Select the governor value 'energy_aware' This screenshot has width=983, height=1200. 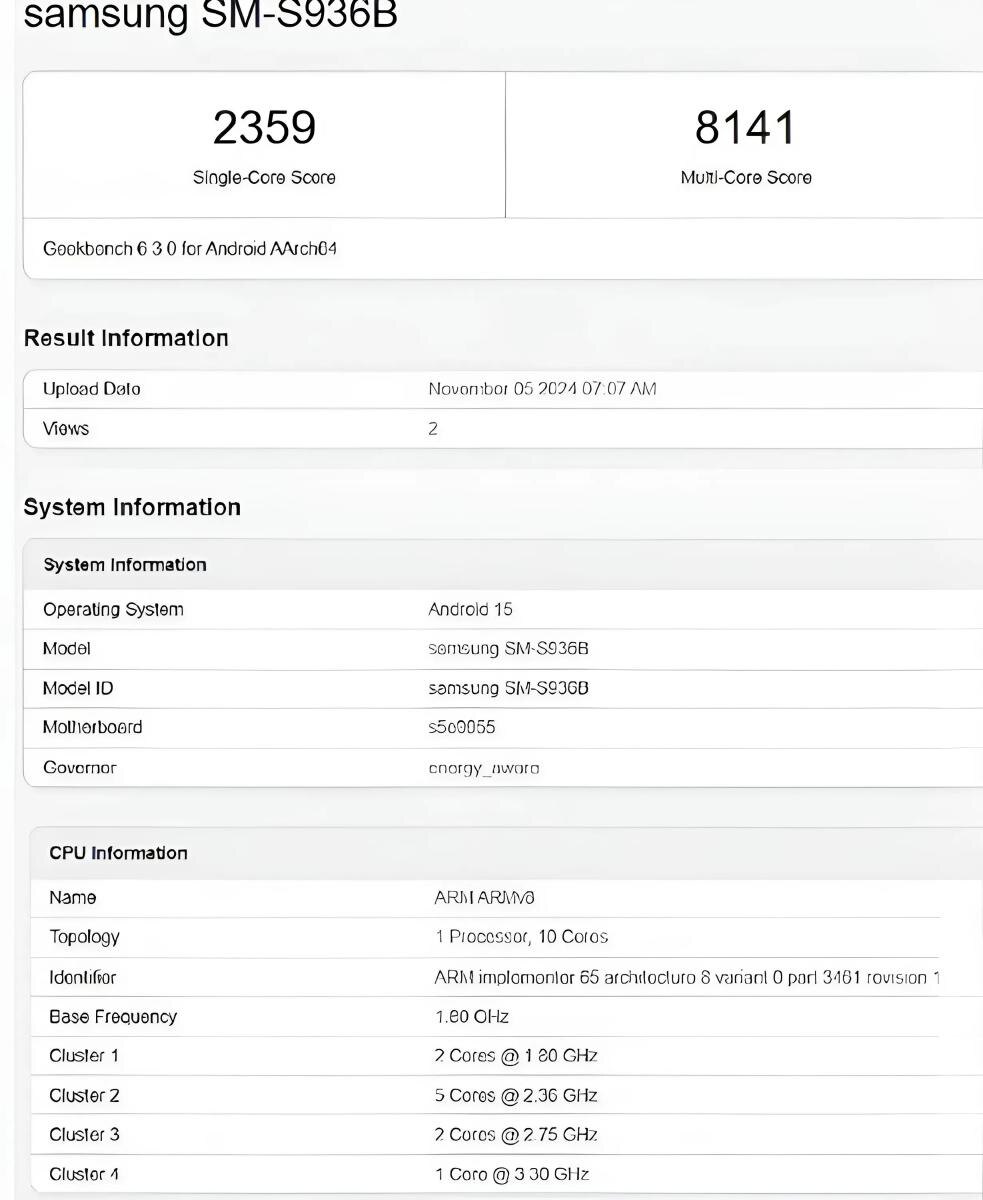click(484, 769)
